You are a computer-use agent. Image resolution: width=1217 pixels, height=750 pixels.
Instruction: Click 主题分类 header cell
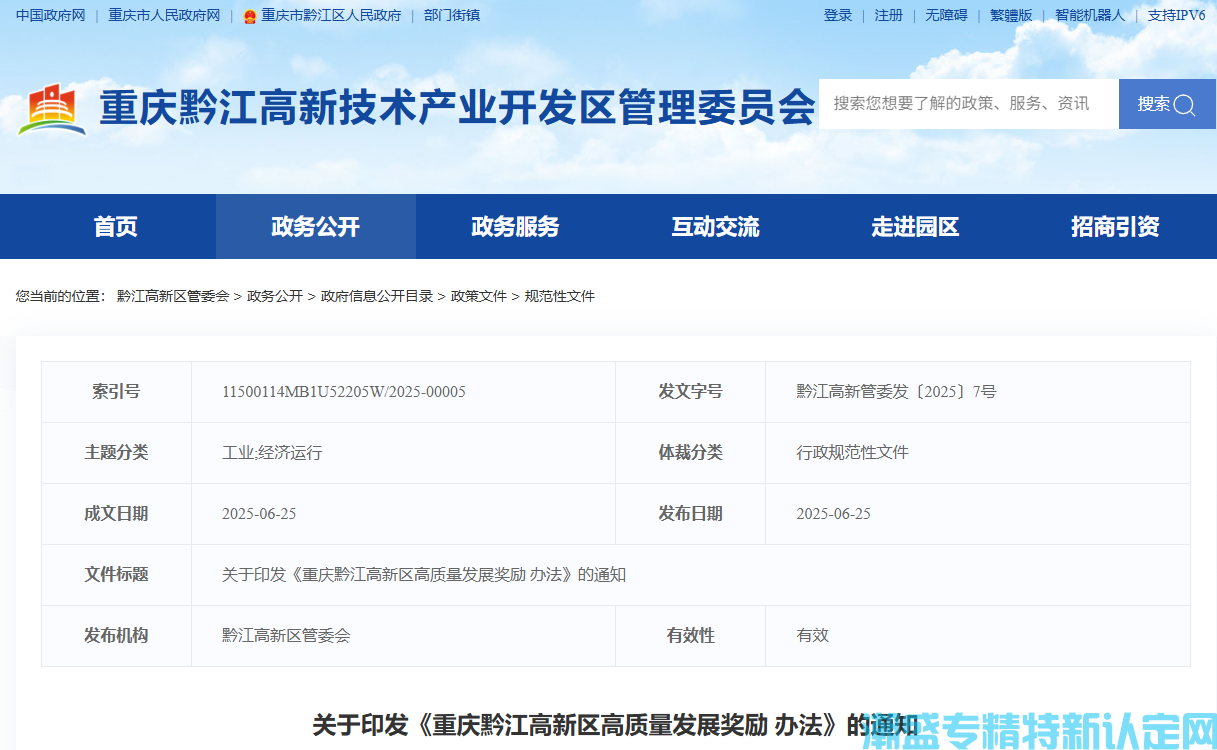tap(116, 453)
